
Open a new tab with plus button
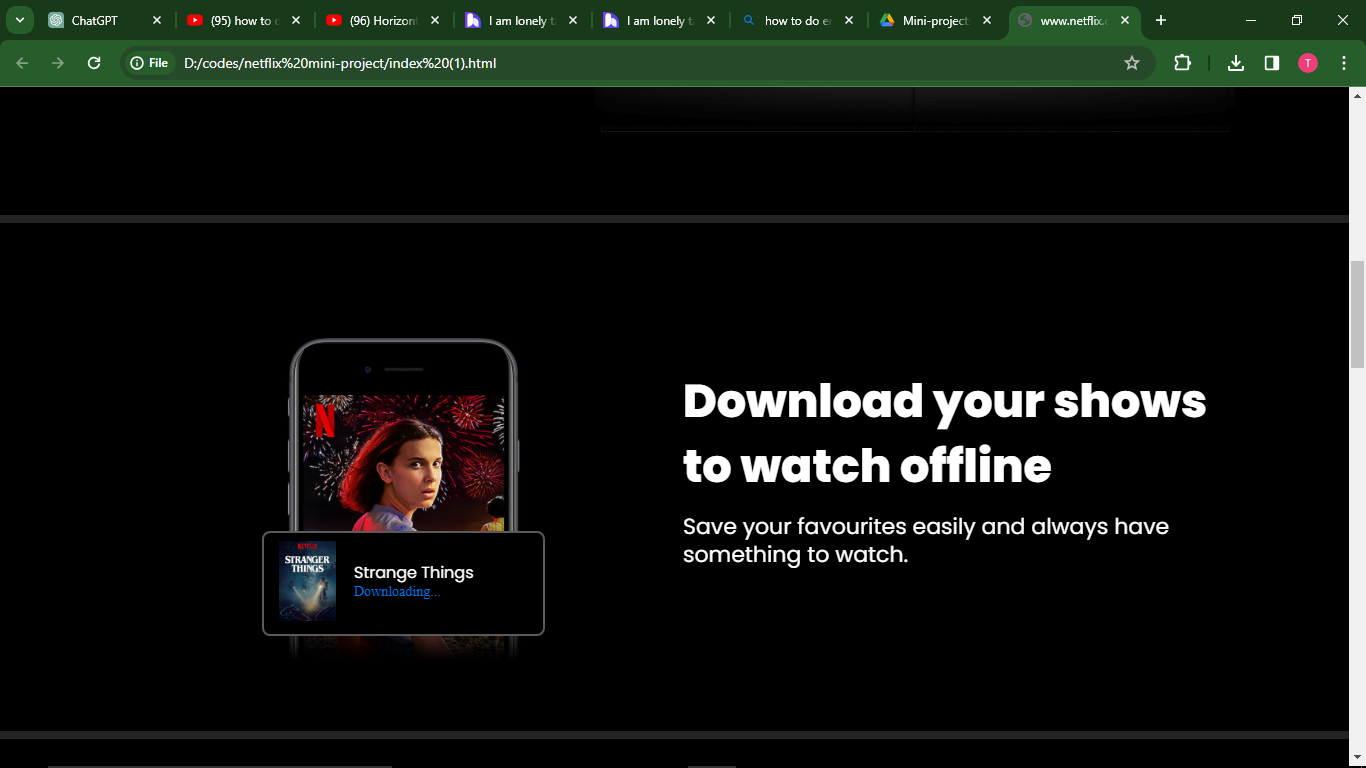(1161, 20)
